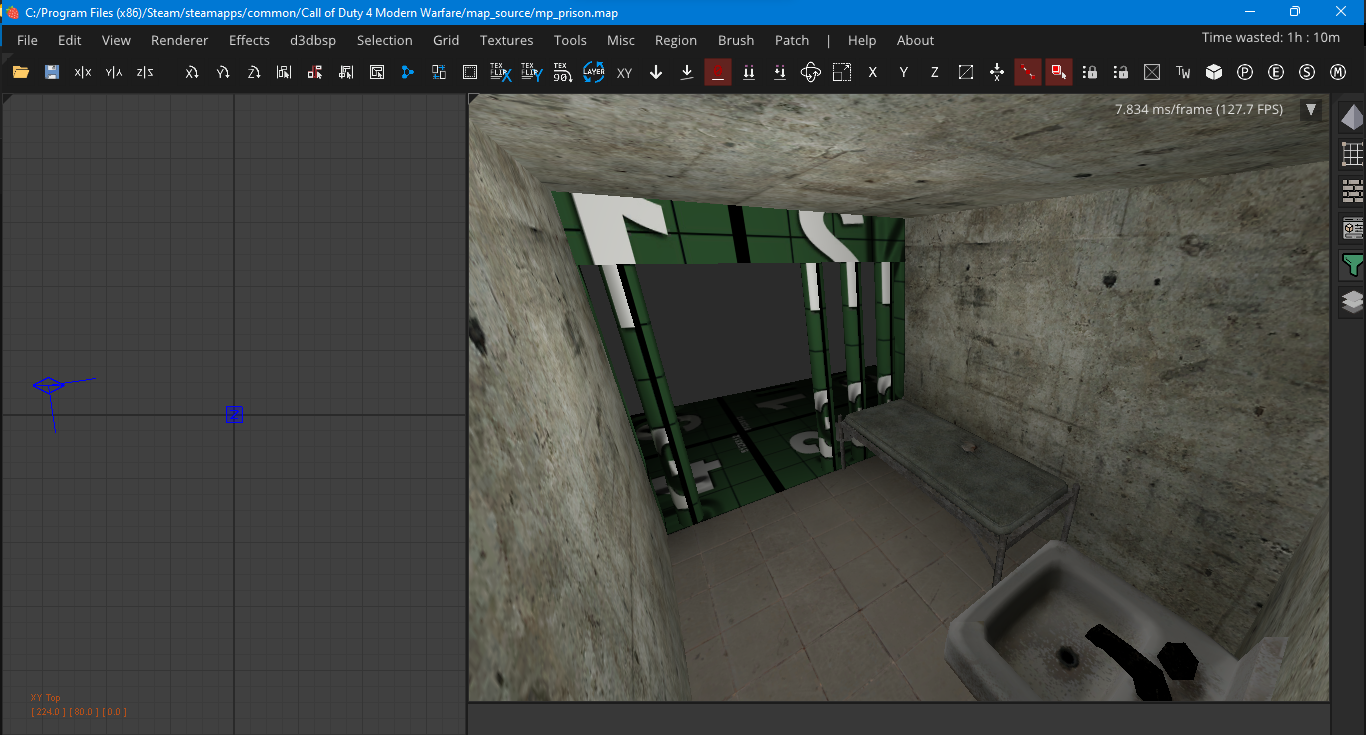Click the white cube icon in toolbar

click(x=1214, y=72)
